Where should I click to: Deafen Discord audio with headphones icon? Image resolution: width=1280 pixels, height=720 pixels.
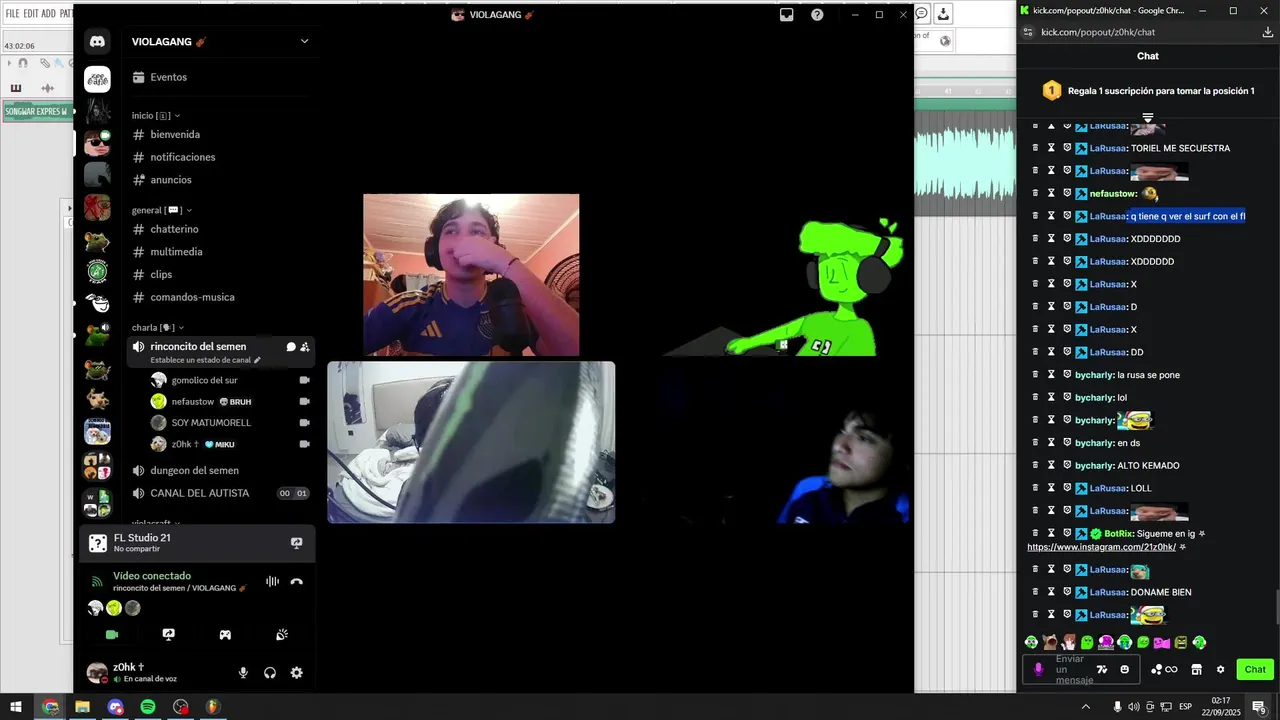pos(270,673)
